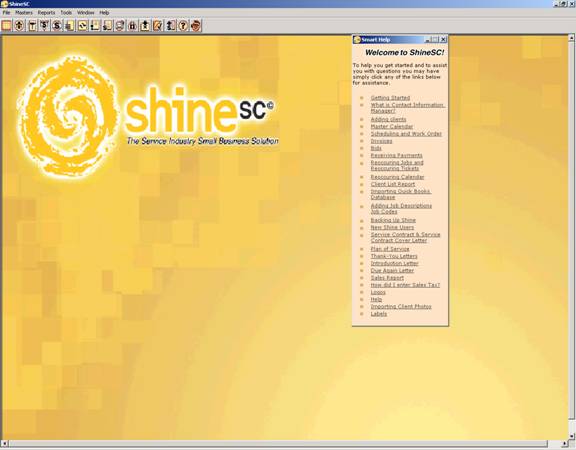Close the Smart Help panel
Screen dimensions: 576x450
443,39
